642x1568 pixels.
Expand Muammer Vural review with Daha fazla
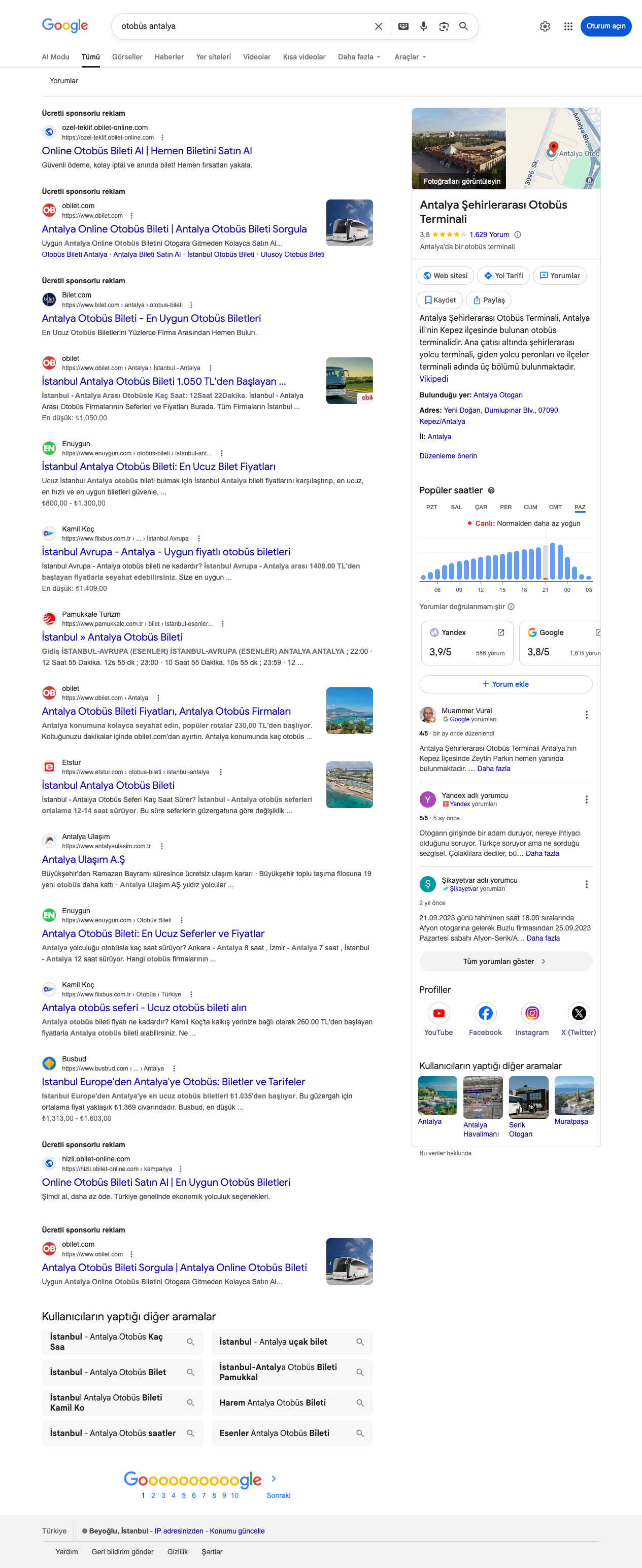[x=493, y=769]
